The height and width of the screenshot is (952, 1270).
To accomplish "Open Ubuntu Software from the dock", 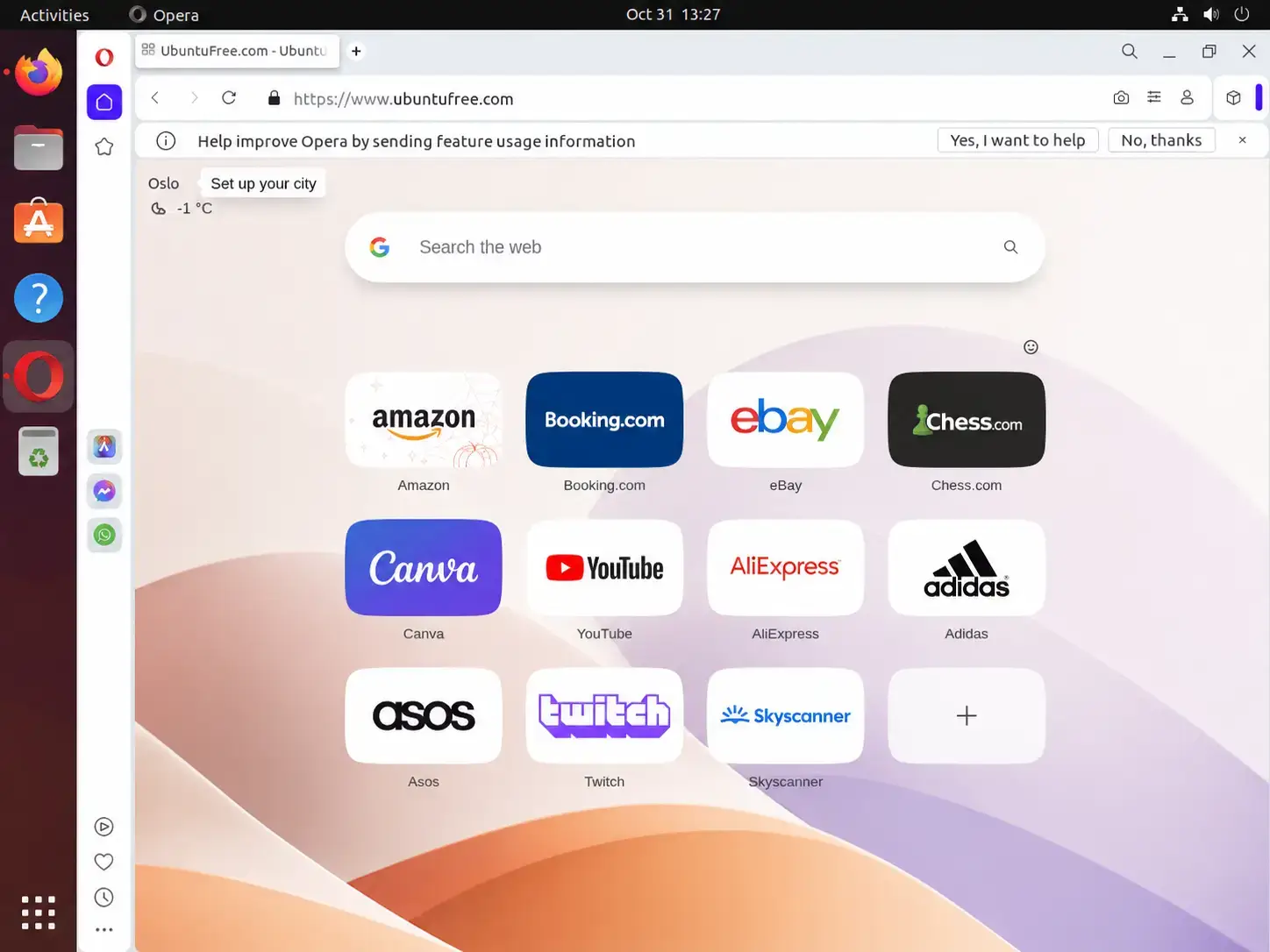I will 39,221.
